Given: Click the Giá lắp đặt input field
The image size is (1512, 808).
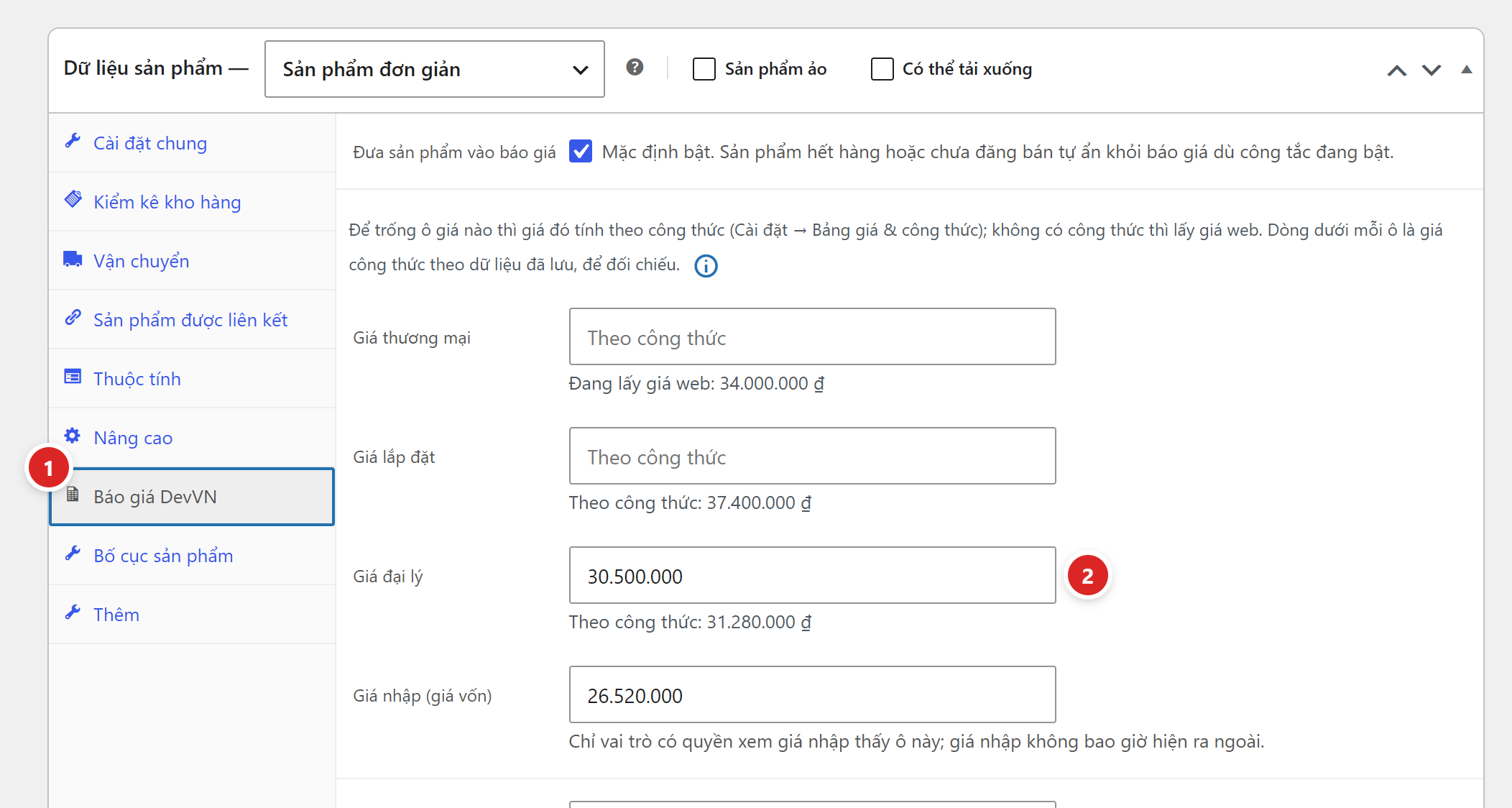Looking at the screenshot, I should tap(813, 456).
